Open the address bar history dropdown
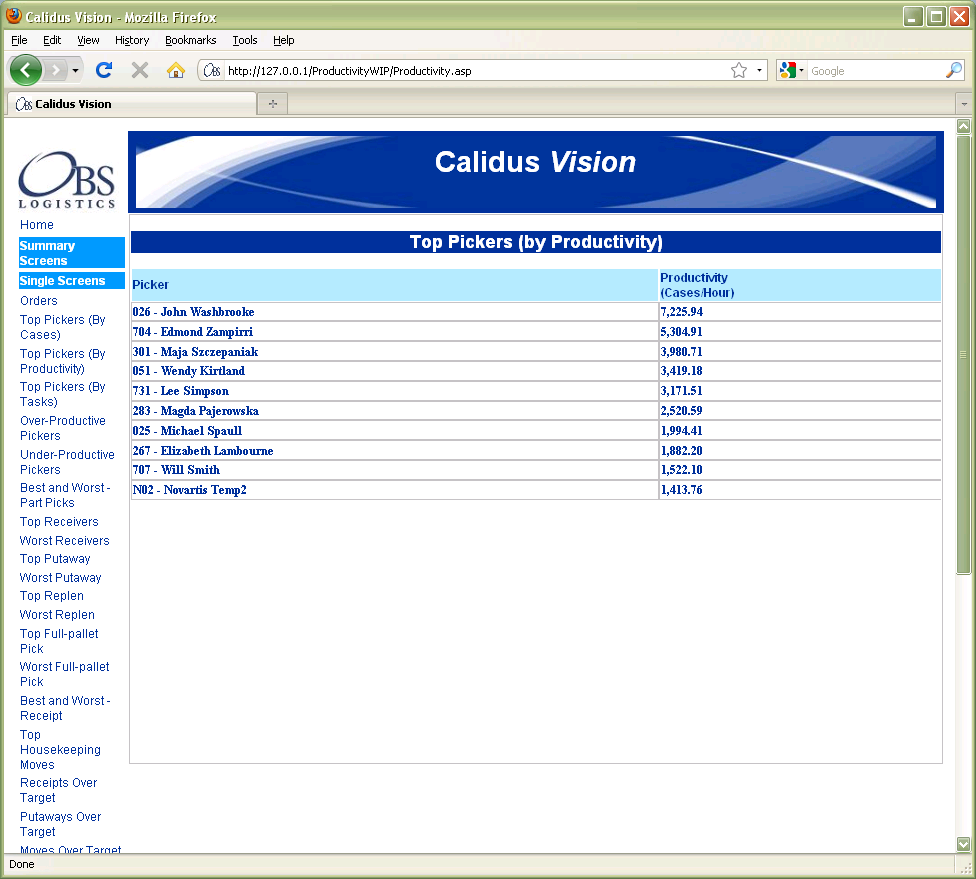The width and height of the screenshot is (976, 879). pos(759,70)
